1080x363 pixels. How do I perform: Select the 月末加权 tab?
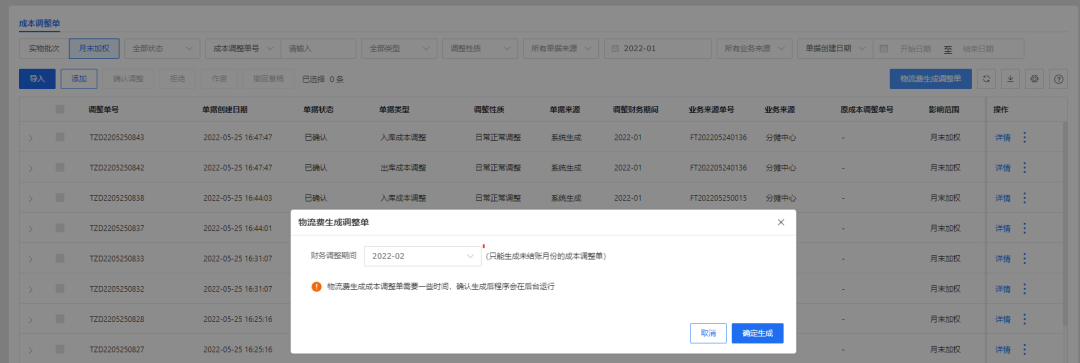94,49
